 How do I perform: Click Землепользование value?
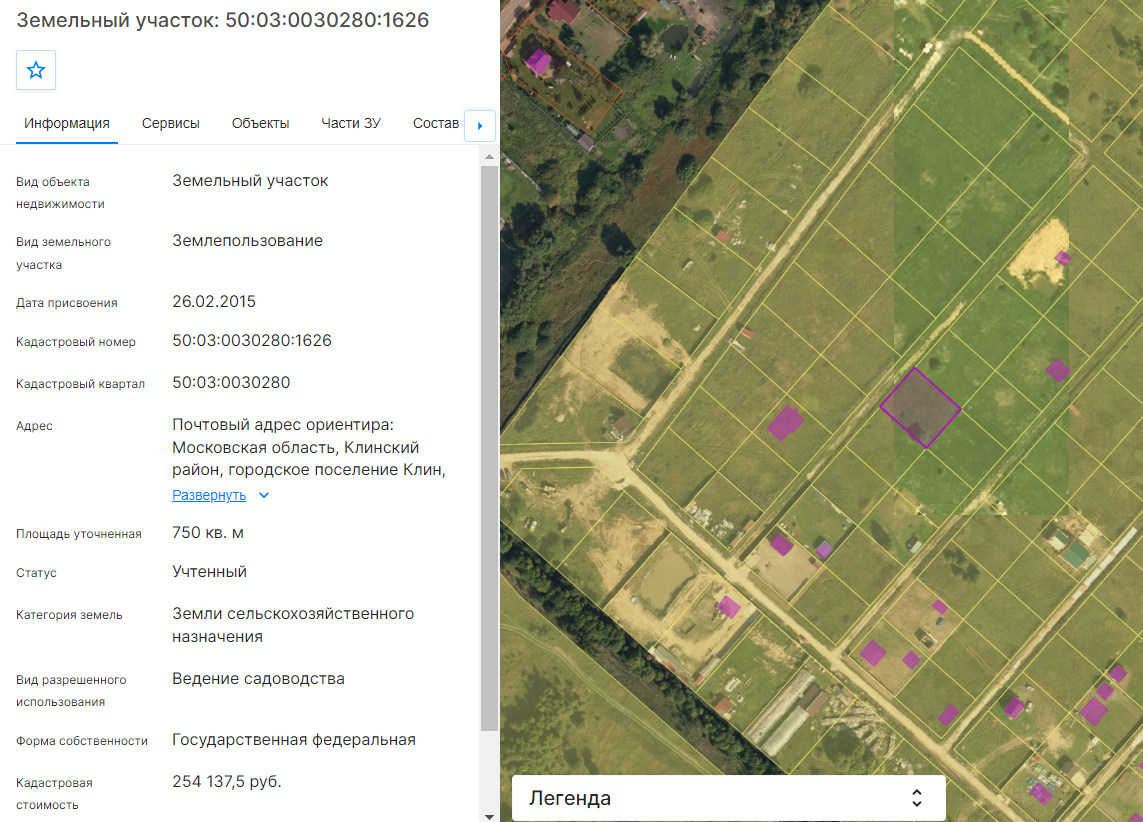point(247,240)
